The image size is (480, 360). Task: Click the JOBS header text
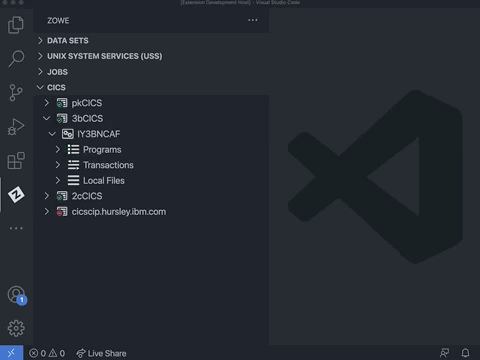point(57,72)
